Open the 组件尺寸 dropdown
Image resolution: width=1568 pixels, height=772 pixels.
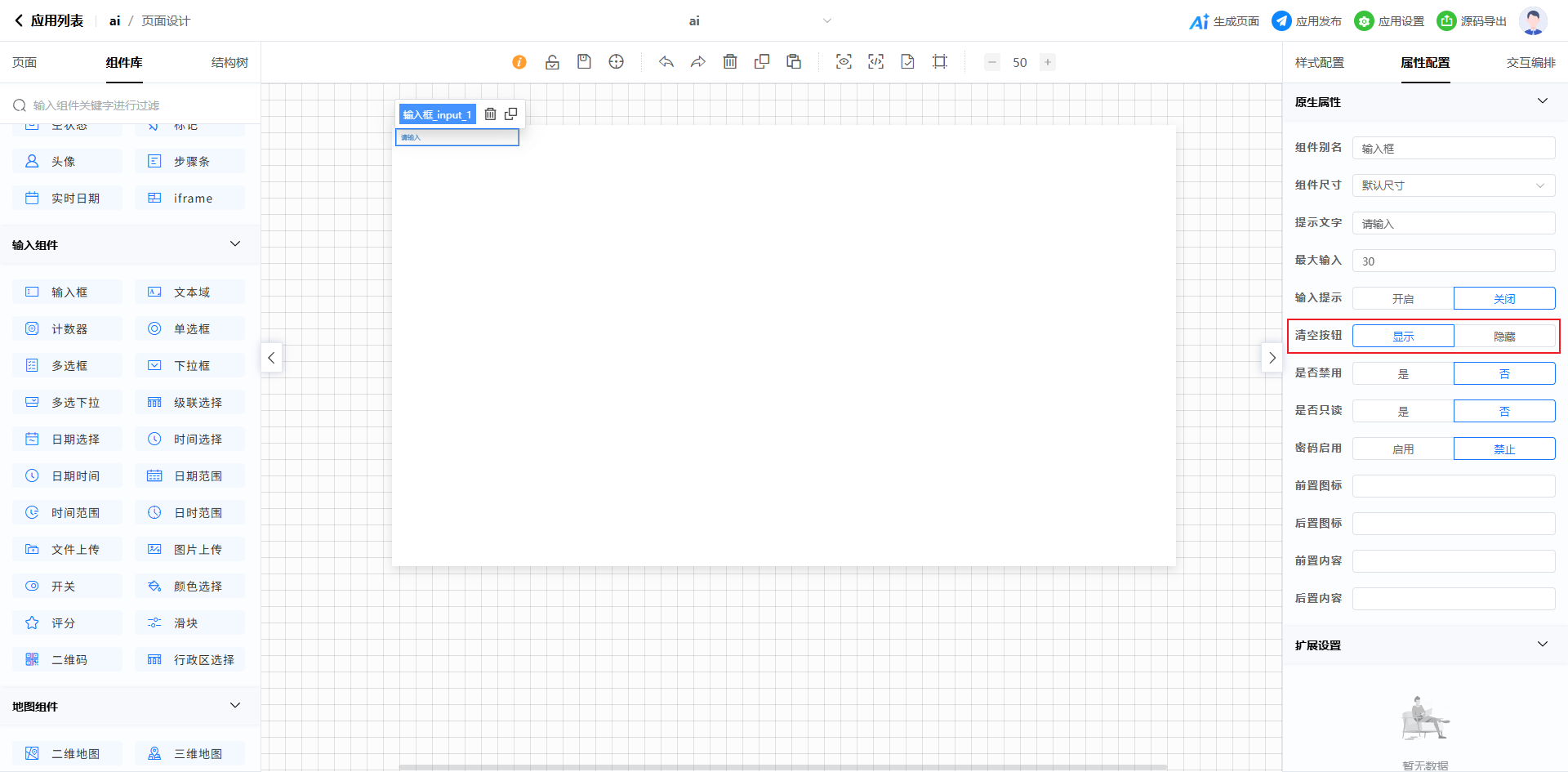click(1454, 185)
